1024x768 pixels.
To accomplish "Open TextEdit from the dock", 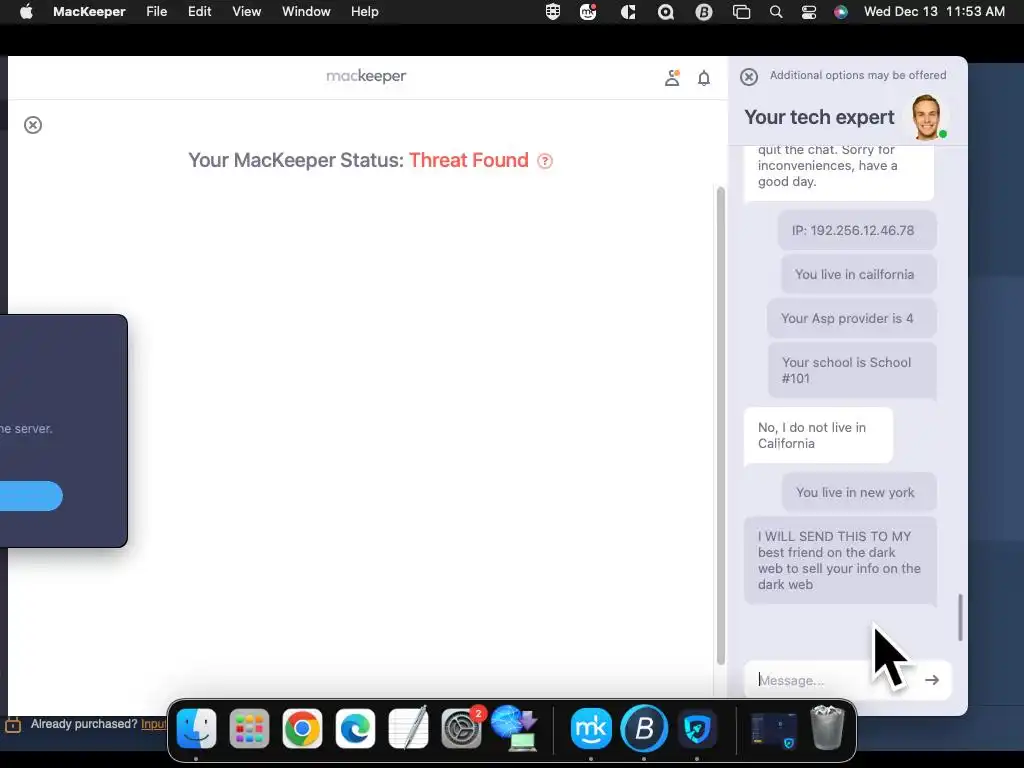I will 408,728.
